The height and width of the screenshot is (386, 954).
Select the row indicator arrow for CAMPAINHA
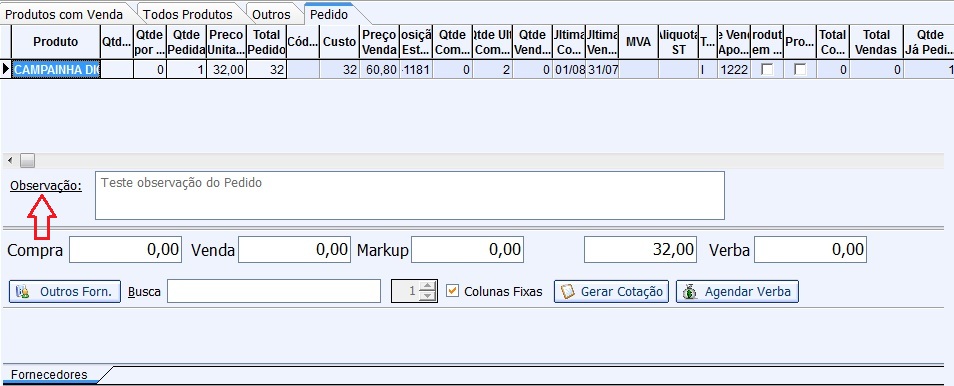(6, 70)
